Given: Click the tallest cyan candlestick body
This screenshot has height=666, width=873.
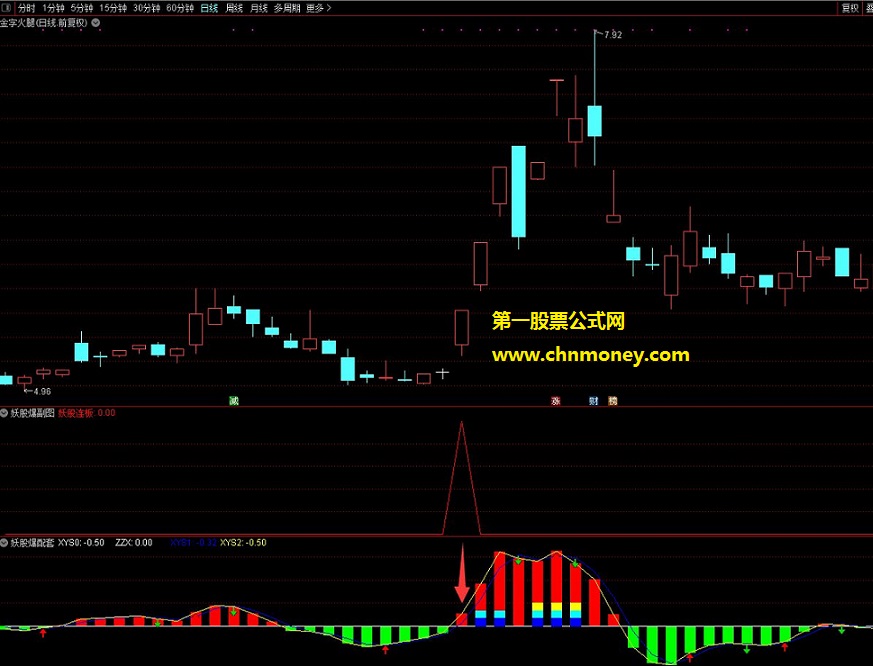Looking at the screenshot, I should [x=518, y=192].
